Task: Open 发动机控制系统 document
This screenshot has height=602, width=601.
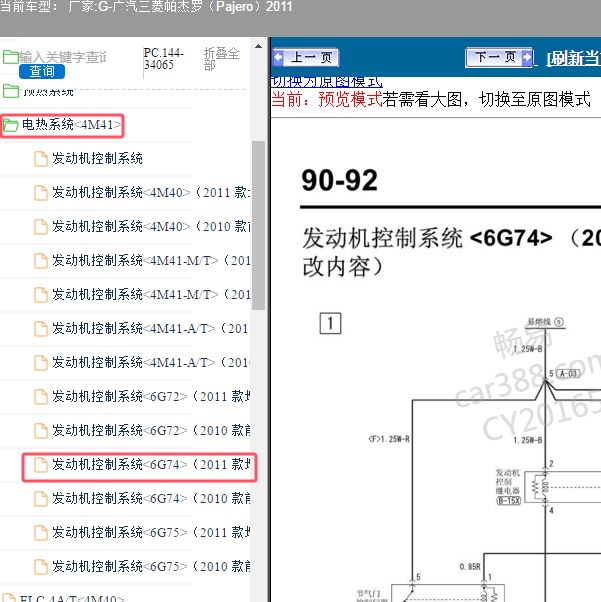Action: [x=97, y=158]
